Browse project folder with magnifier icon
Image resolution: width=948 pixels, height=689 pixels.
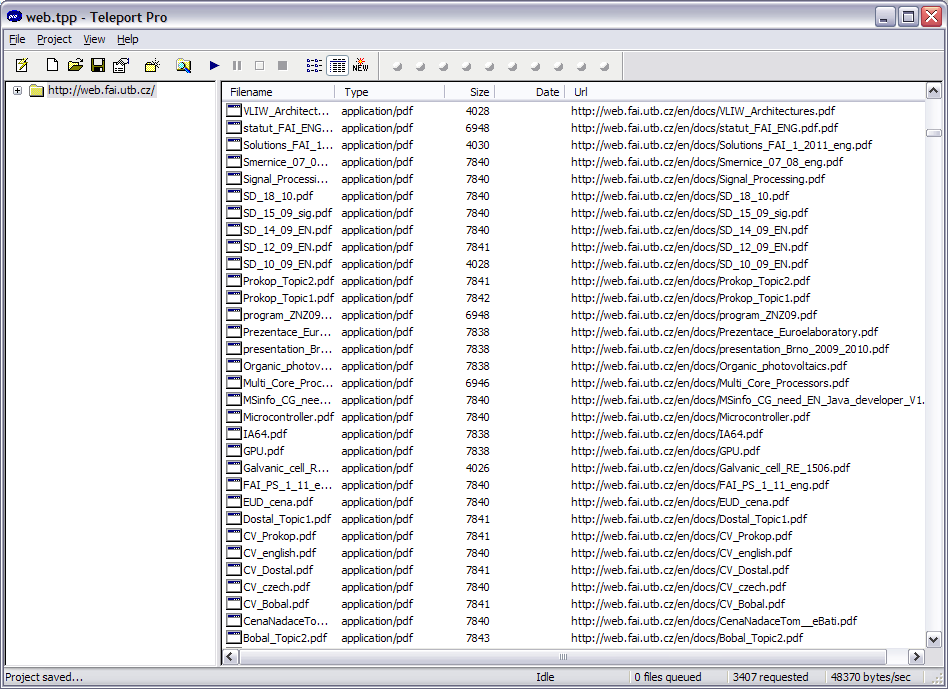184,65
